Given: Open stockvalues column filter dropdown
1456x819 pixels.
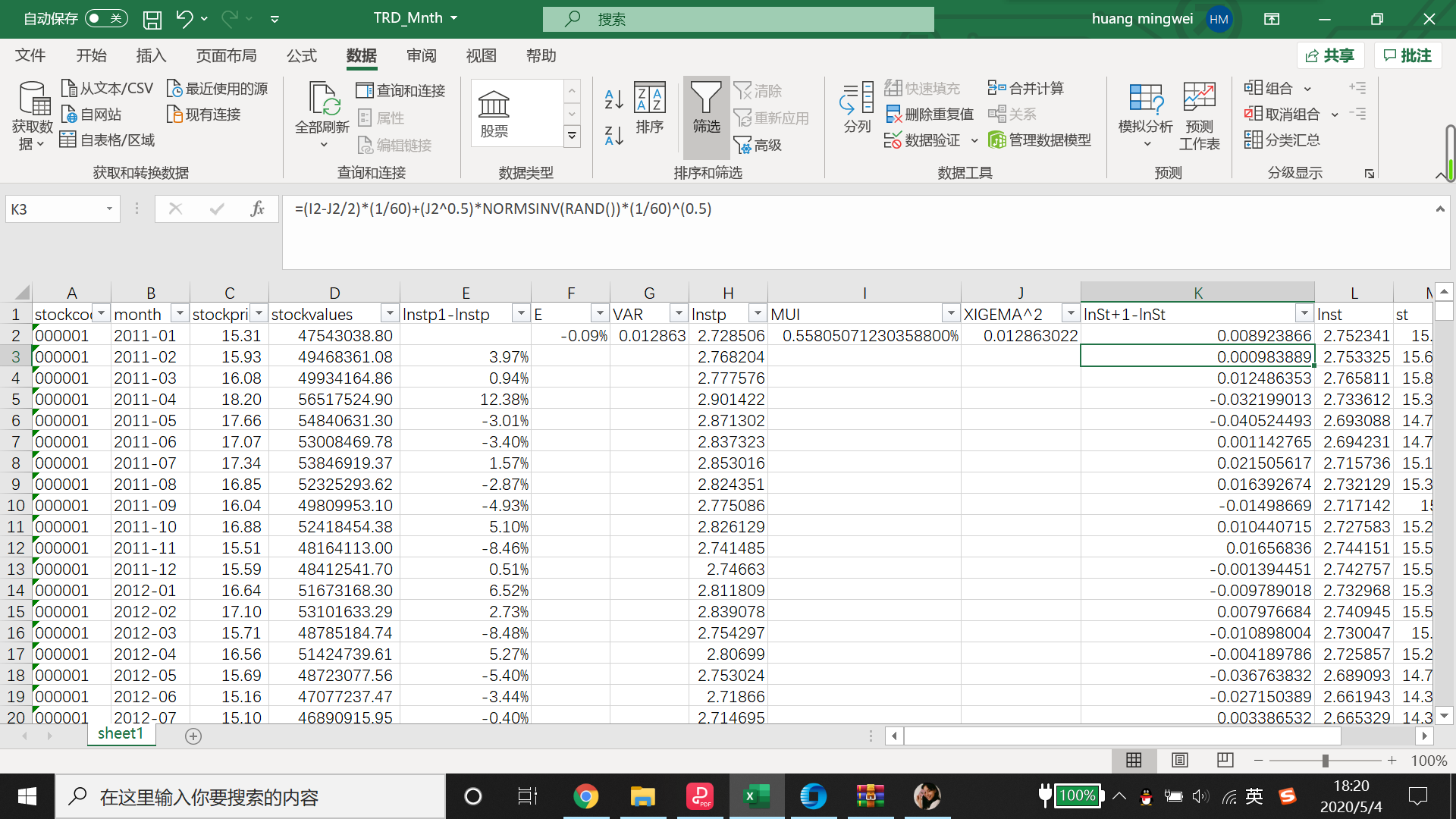Looking at the screenshot, I should pyautogui.click(x=389, y=313).
